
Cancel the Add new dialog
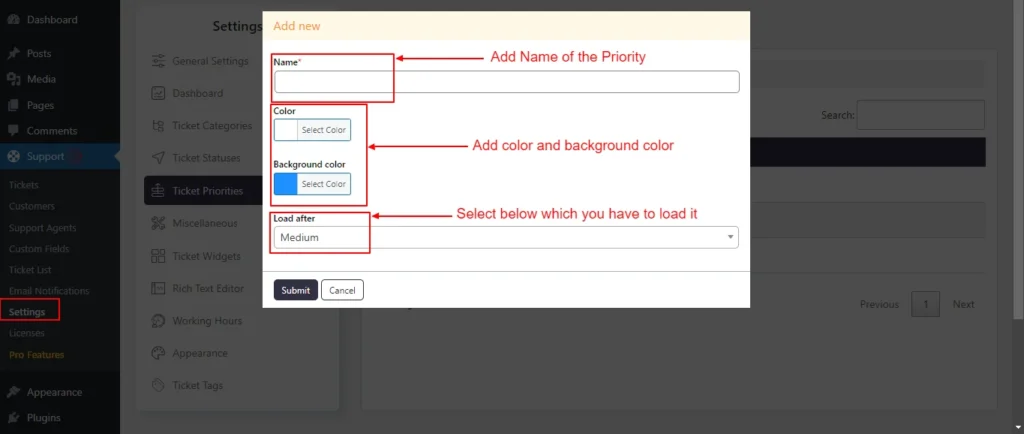[x=342, y=290]
